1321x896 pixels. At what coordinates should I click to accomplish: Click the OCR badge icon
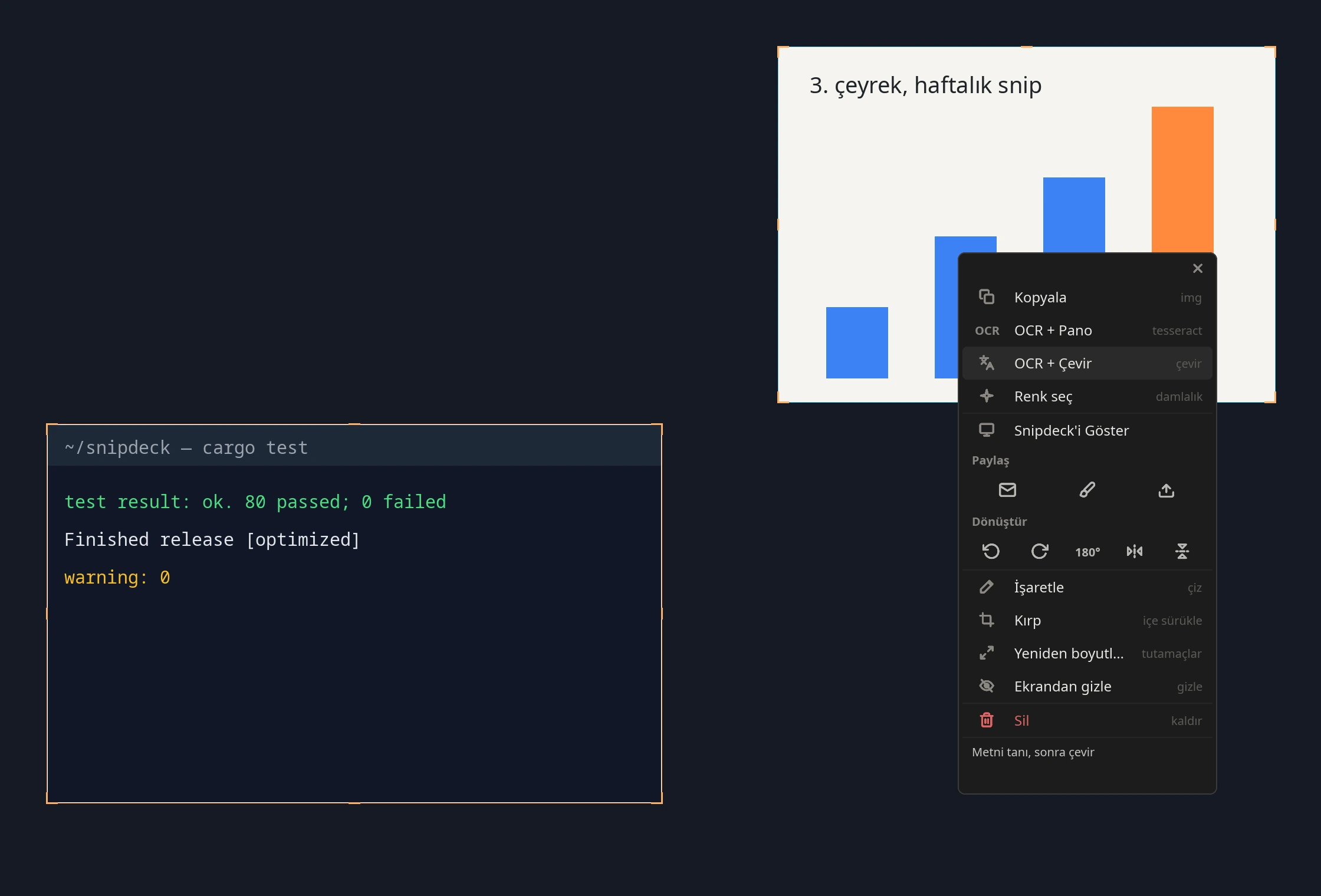pyautogui.click(x=987, y=331)
